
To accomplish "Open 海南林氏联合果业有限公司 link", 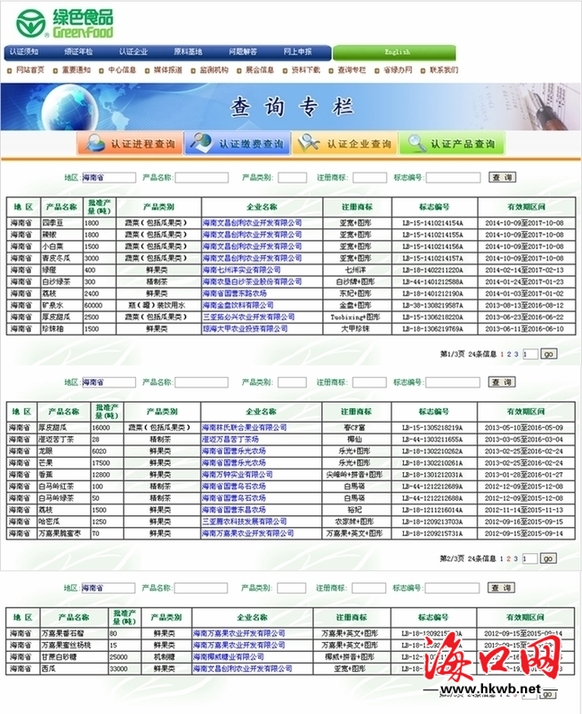I will click(245, 428).
